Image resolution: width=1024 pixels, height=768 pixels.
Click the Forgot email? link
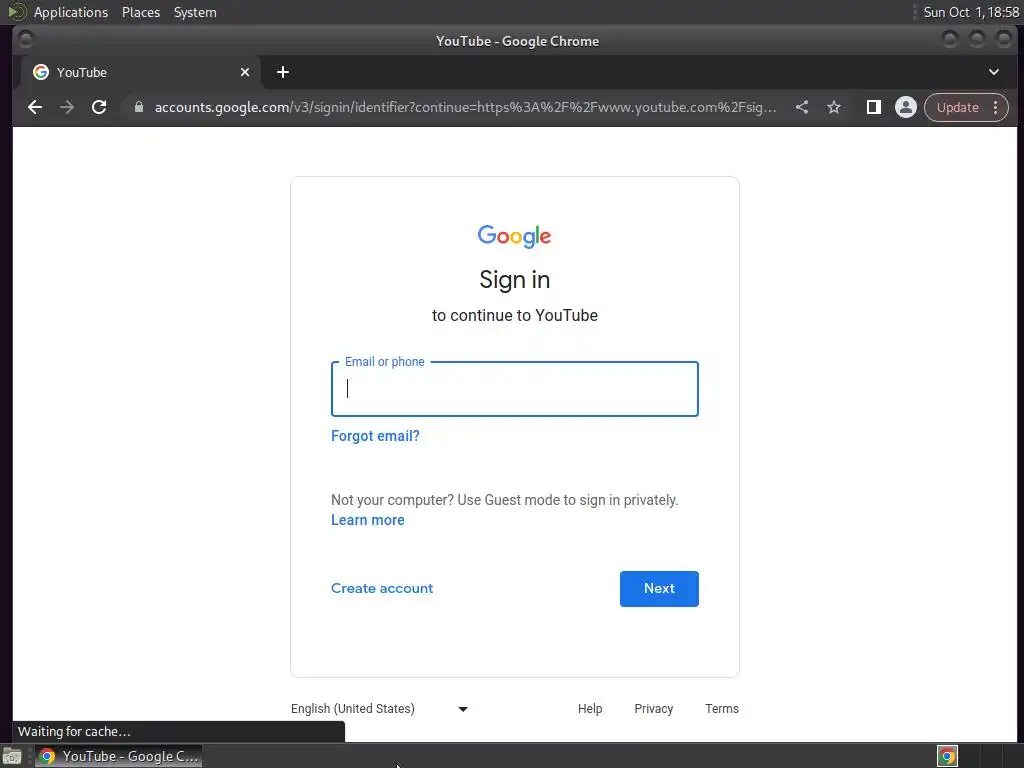(376, 436)
